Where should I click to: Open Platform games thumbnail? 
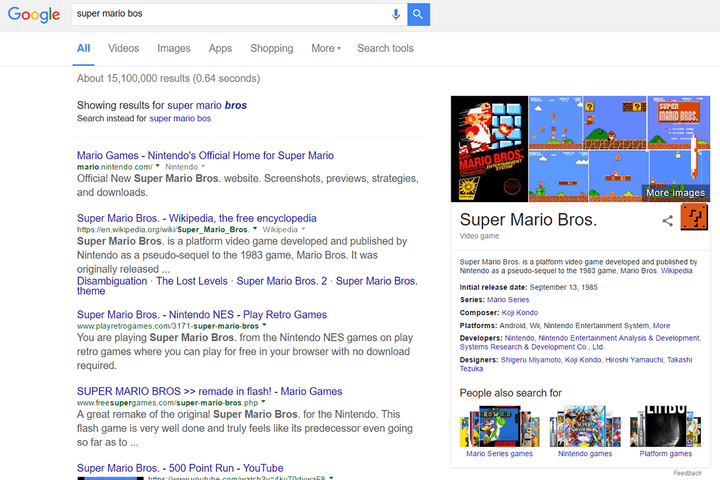point(666,426)
